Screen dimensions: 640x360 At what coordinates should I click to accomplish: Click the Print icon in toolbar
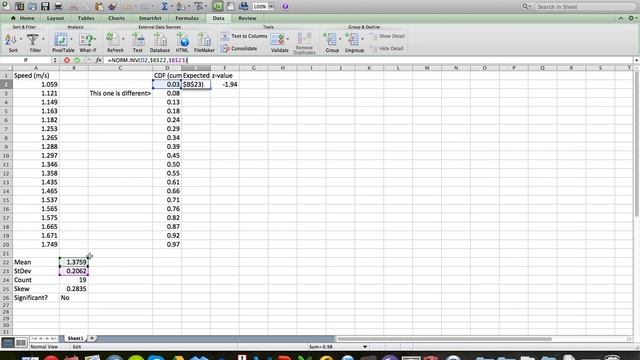coord(58,6)
